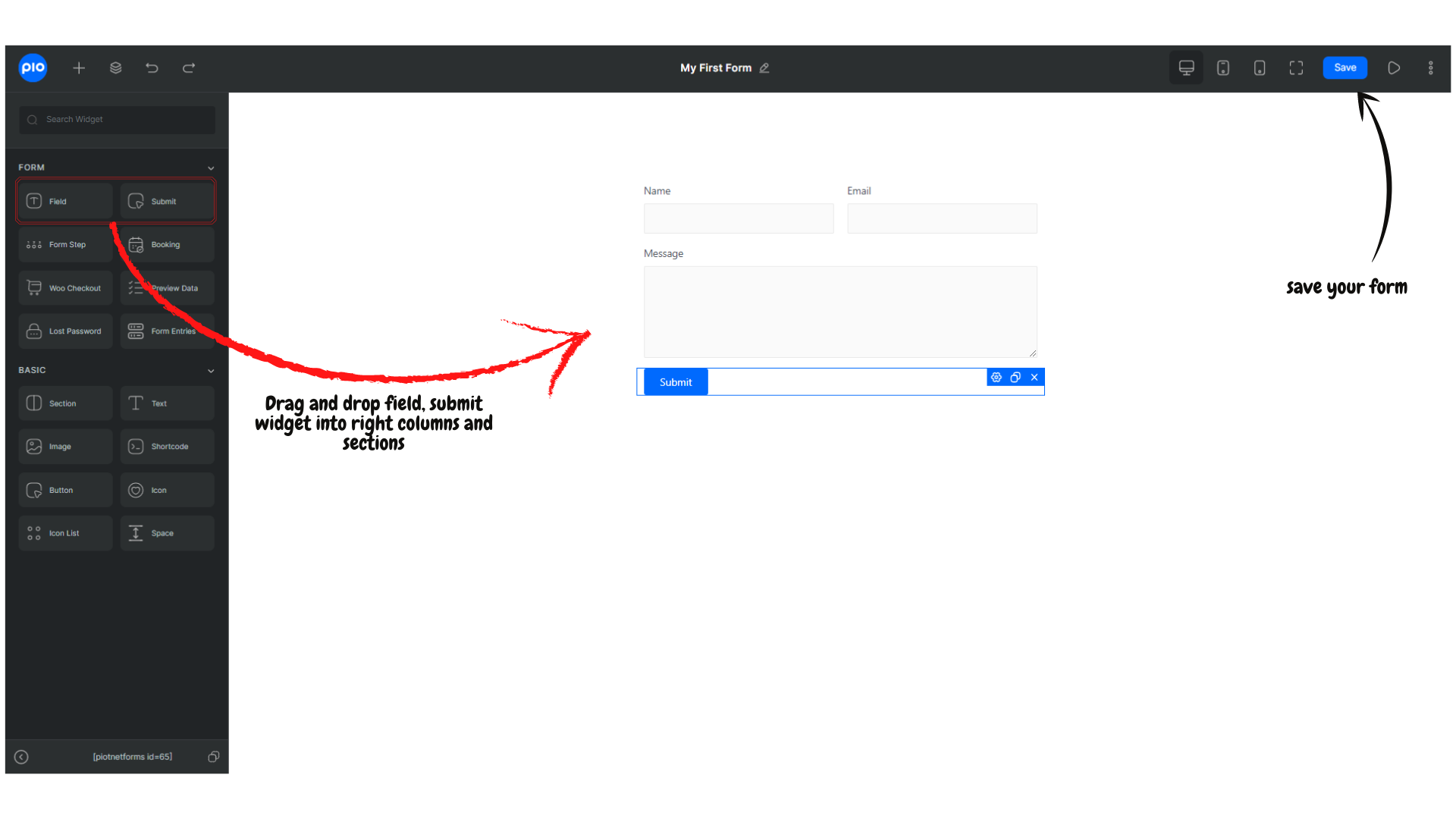The width and height of the screenshot is (1456, 819).
Task: Open the Booking widget
Action: [167, 244]
